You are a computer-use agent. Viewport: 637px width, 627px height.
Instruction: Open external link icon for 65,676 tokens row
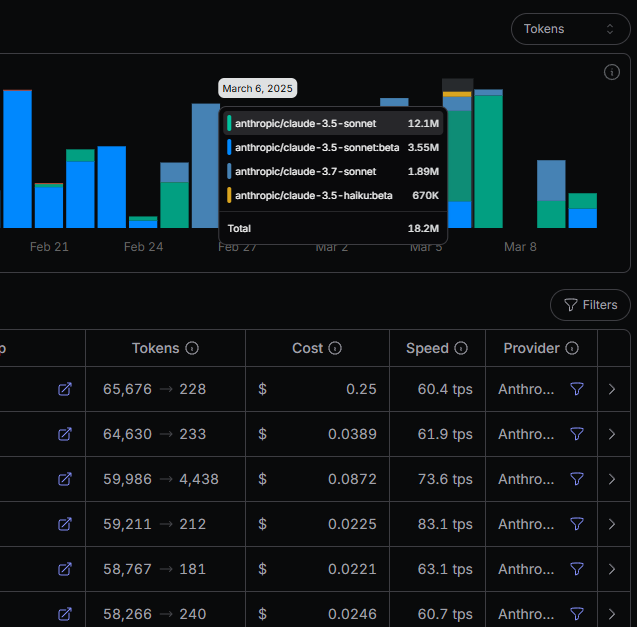click(x=65, y=389)
